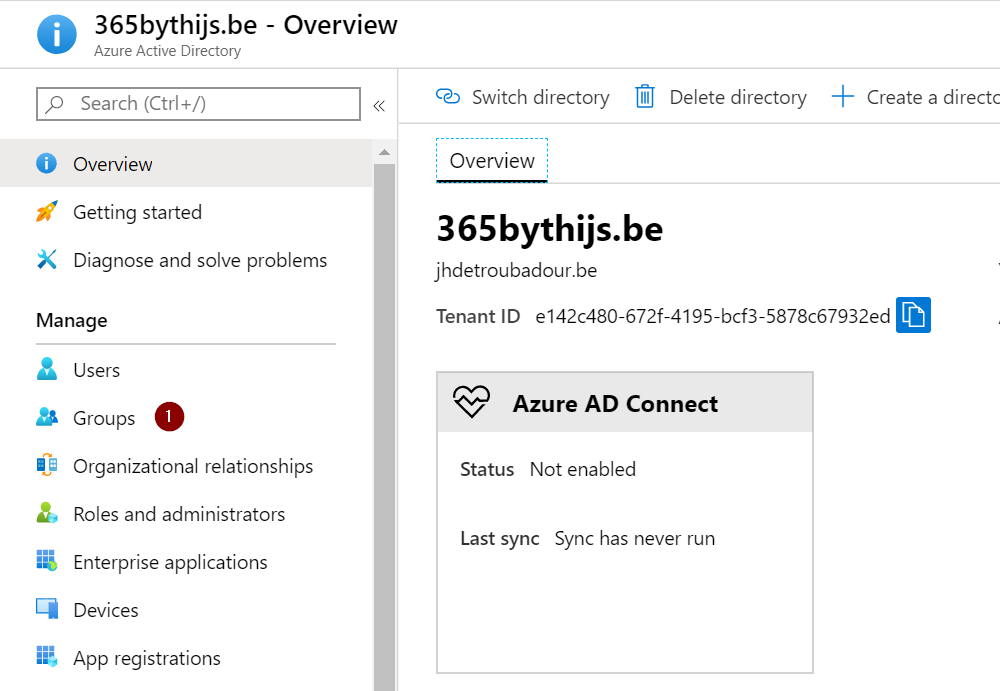Copy the Tenant ID with the copy button
1000x691 pixels.
913,315
